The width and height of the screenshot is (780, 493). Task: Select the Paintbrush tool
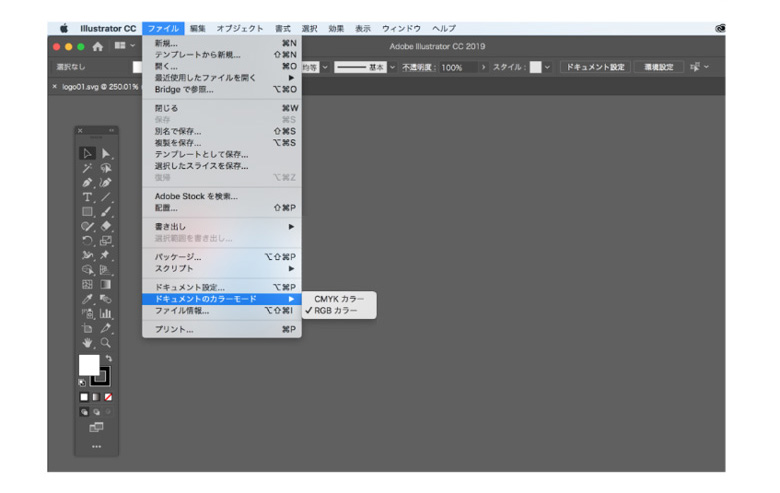pyautogui.click(x=105, y=211)
